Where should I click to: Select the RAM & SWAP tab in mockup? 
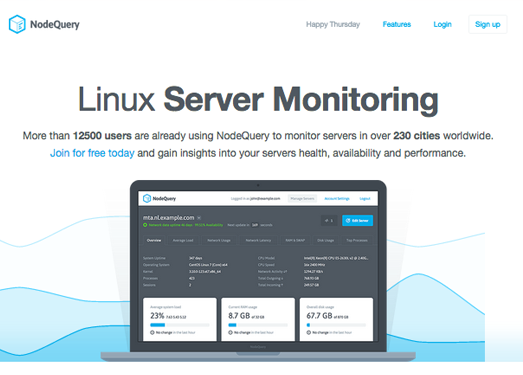click(295, 240)
